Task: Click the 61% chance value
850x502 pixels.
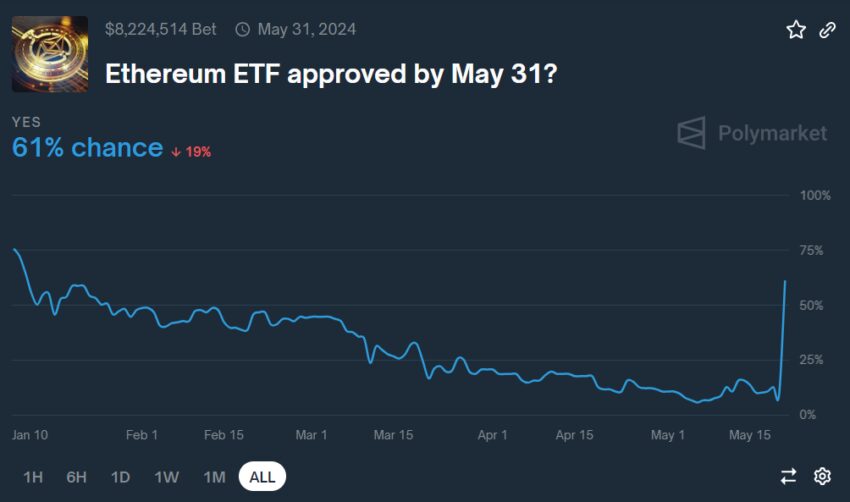Action: click(x=87, y=147)
